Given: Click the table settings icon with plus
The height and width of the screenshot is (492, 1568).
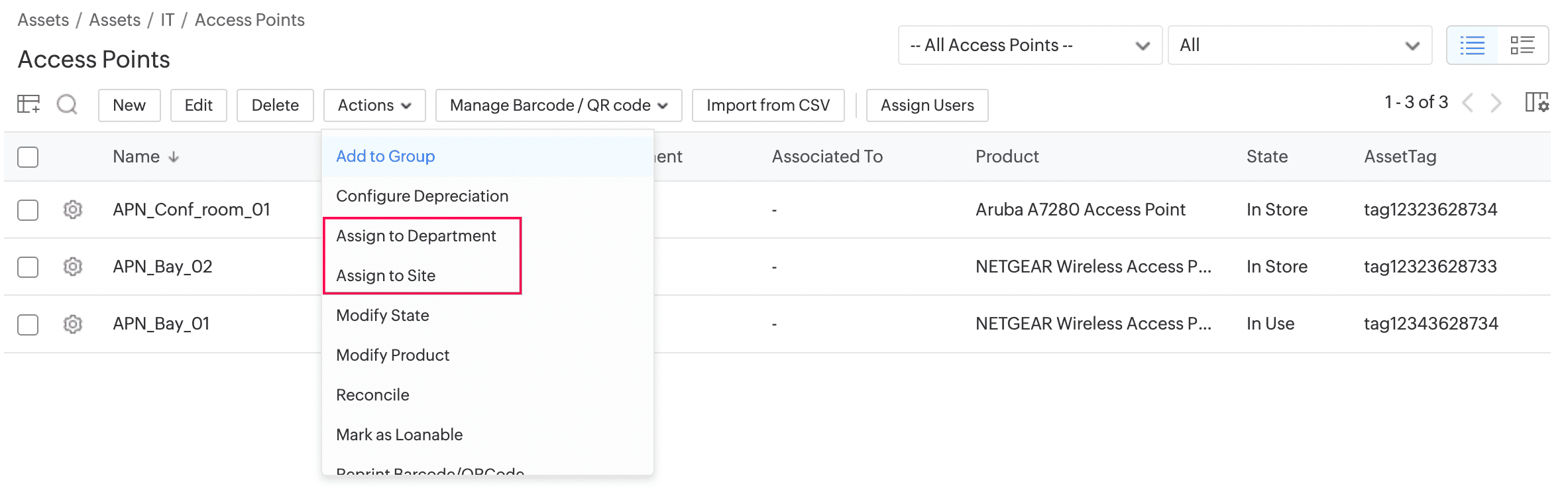Looking at the screenshot, I should coord(28,104).
